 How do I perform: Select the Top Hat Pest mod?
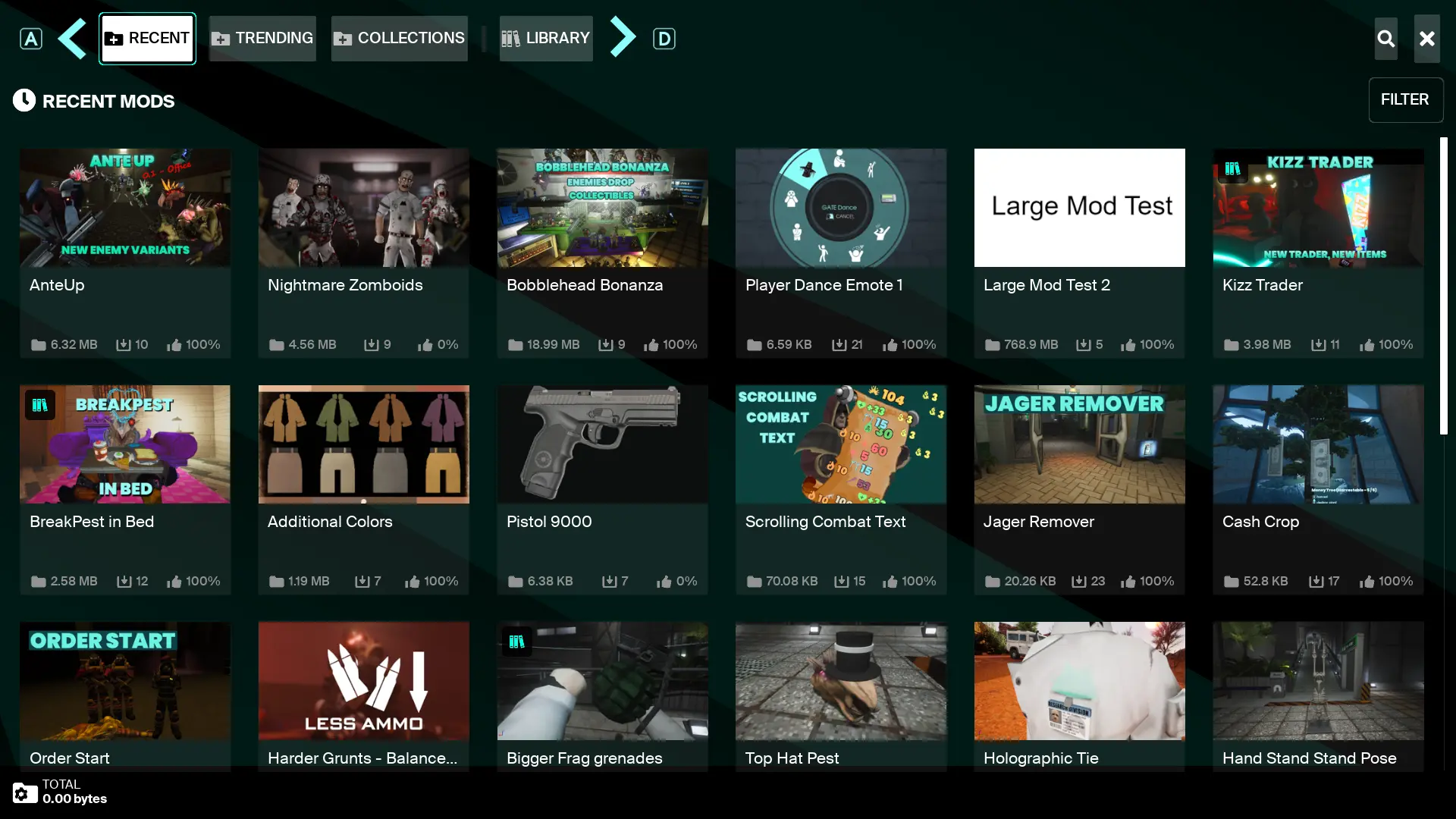(x=841, y=697)
